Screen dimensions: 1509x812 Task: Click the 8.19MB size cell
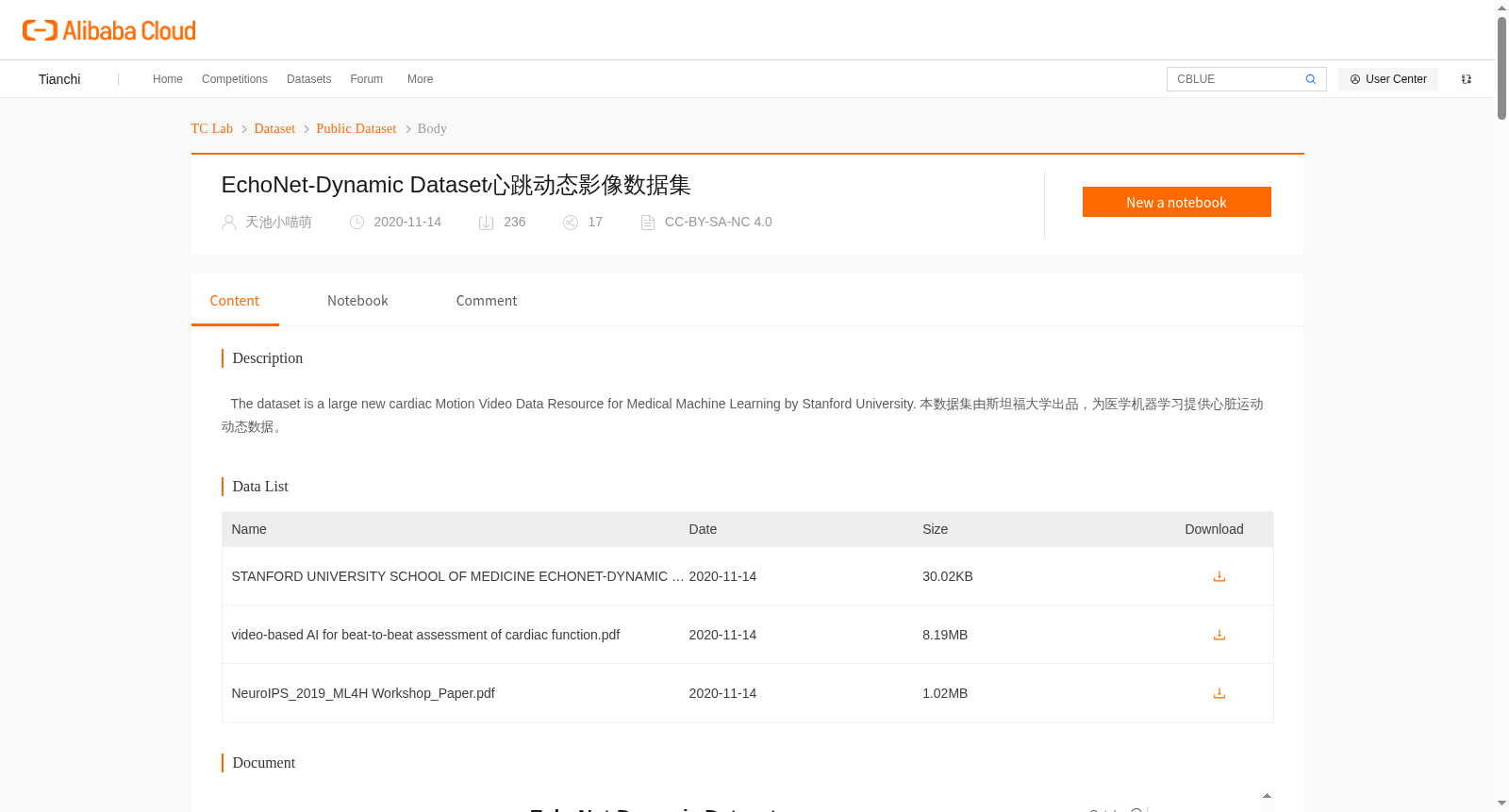coord(945,635)
